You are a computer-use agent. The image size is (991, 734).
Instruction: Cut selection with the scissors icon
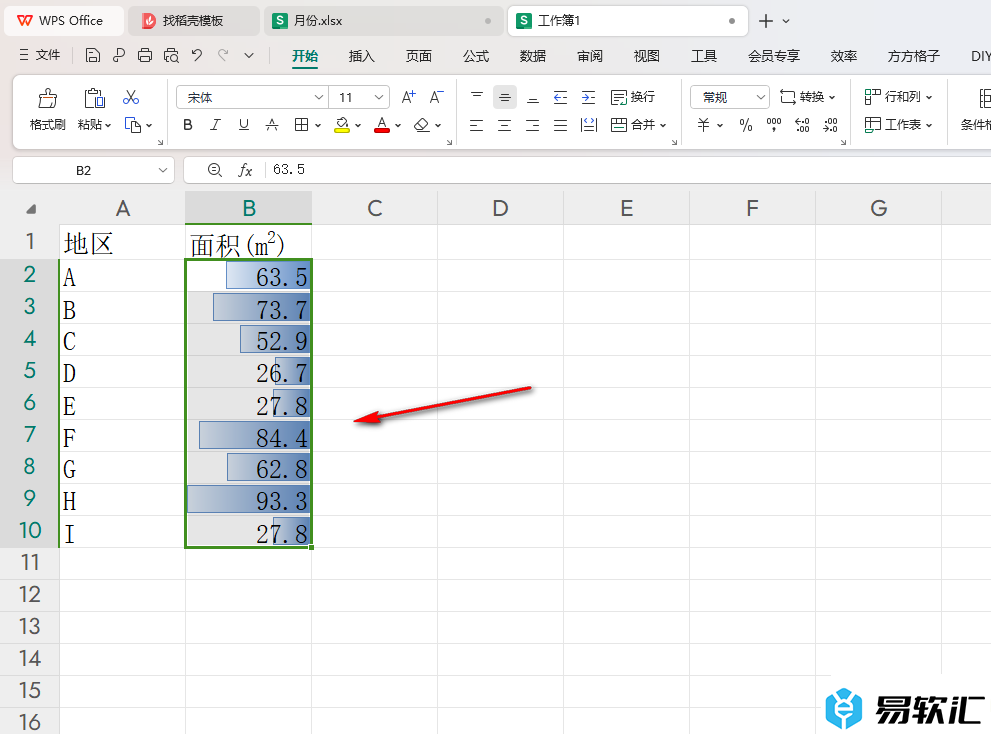coord(131,97)
